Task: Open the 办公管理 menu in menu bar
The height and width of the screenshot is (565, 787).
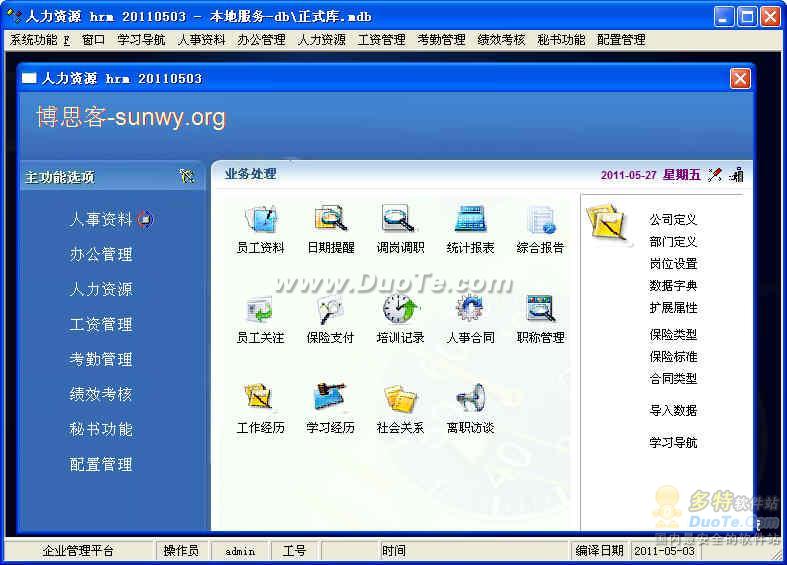Action: pos(261,40)
